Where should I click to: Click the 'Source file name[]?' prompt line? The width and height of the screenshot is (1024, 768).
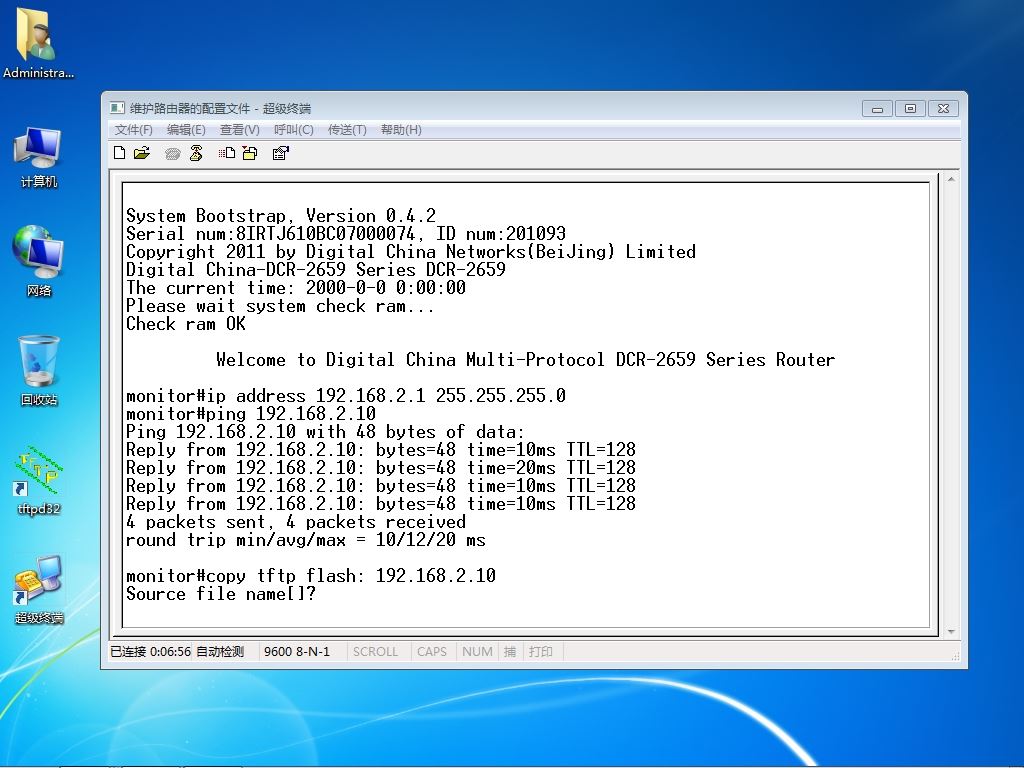[221, 594]
